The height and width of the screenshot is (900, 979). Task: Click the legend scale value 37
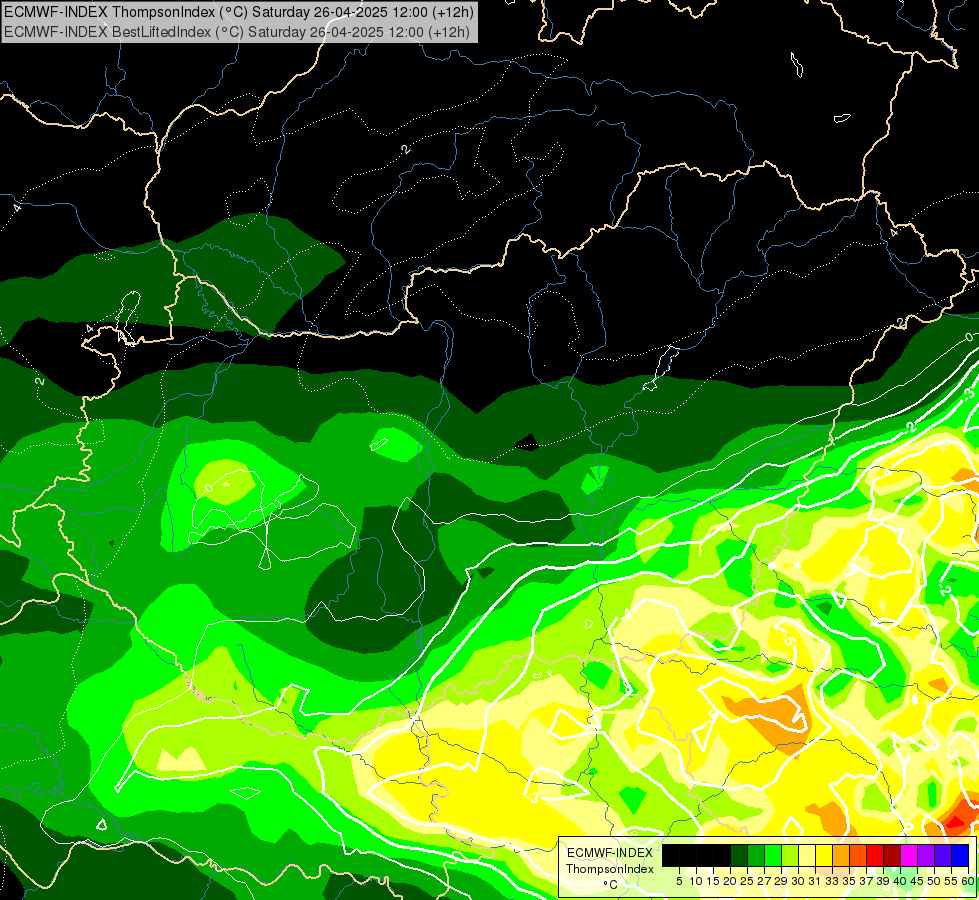(x=867, y=881)
